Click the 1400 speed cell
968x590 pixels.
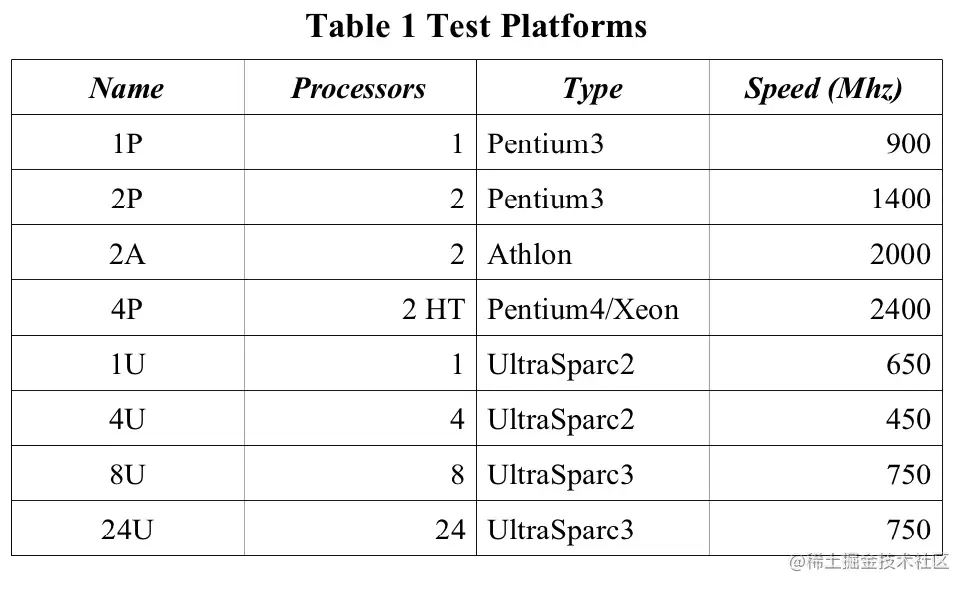900,199
